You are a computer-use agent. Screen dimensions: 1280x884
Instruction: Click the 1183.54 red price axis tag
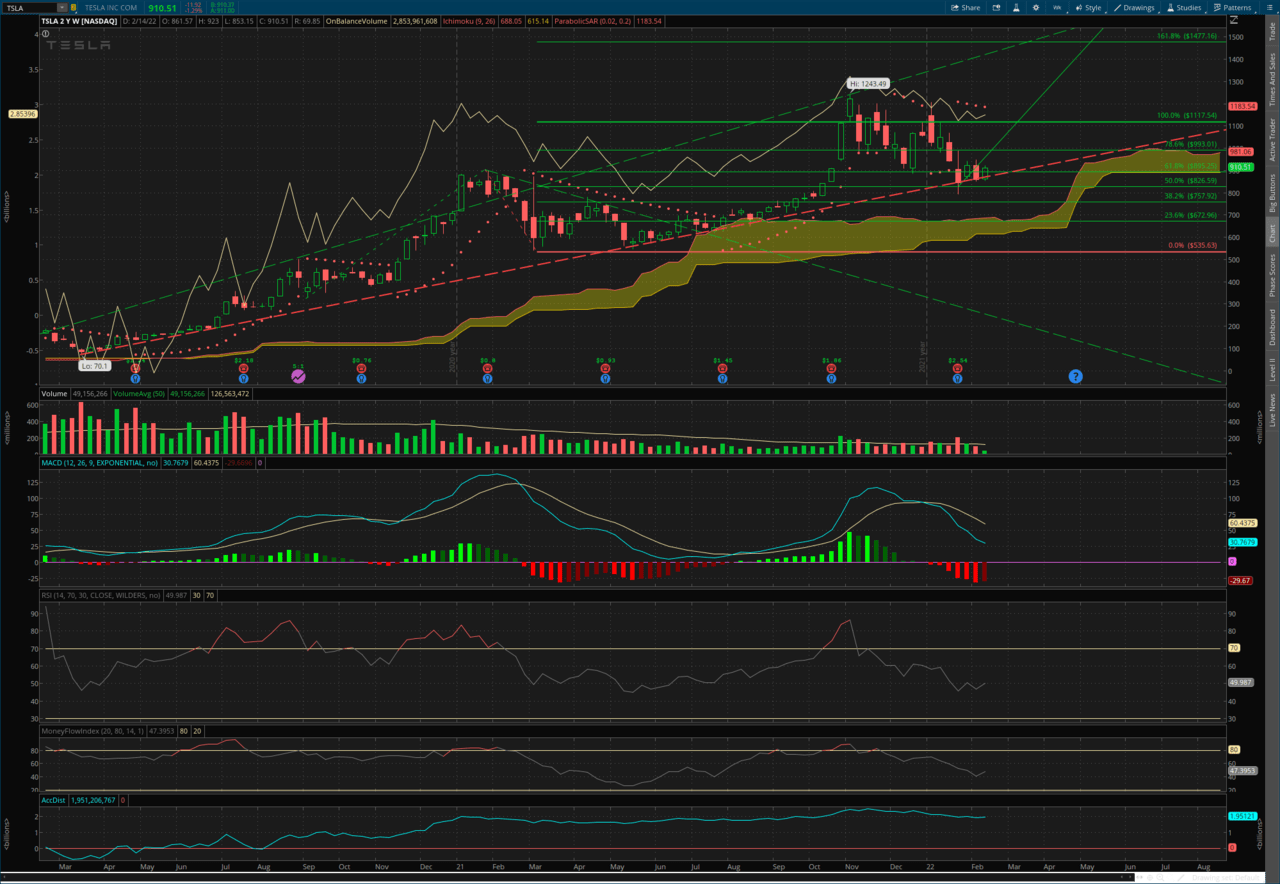point(1242,106)
